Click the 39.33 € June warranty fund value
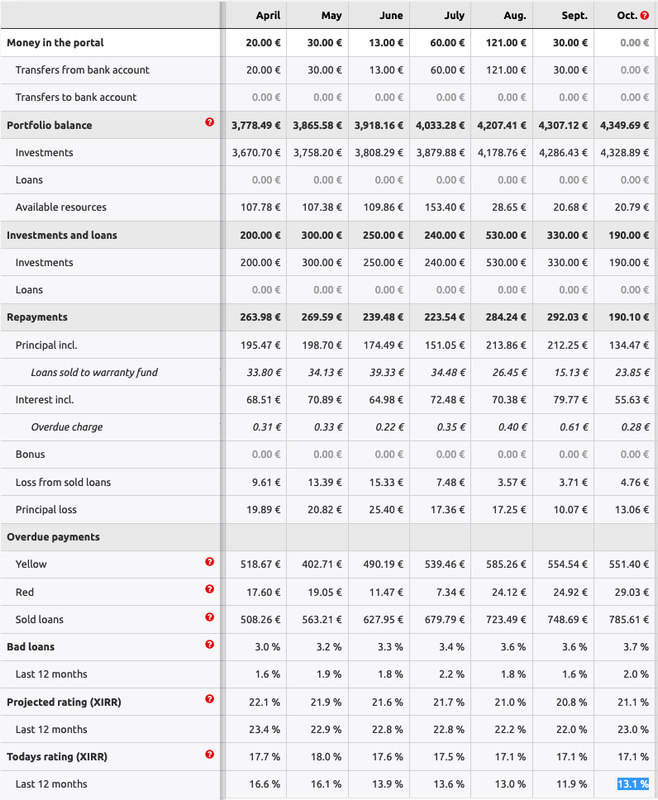This screenshot has height=800, width=658. (x=387, y=372)
